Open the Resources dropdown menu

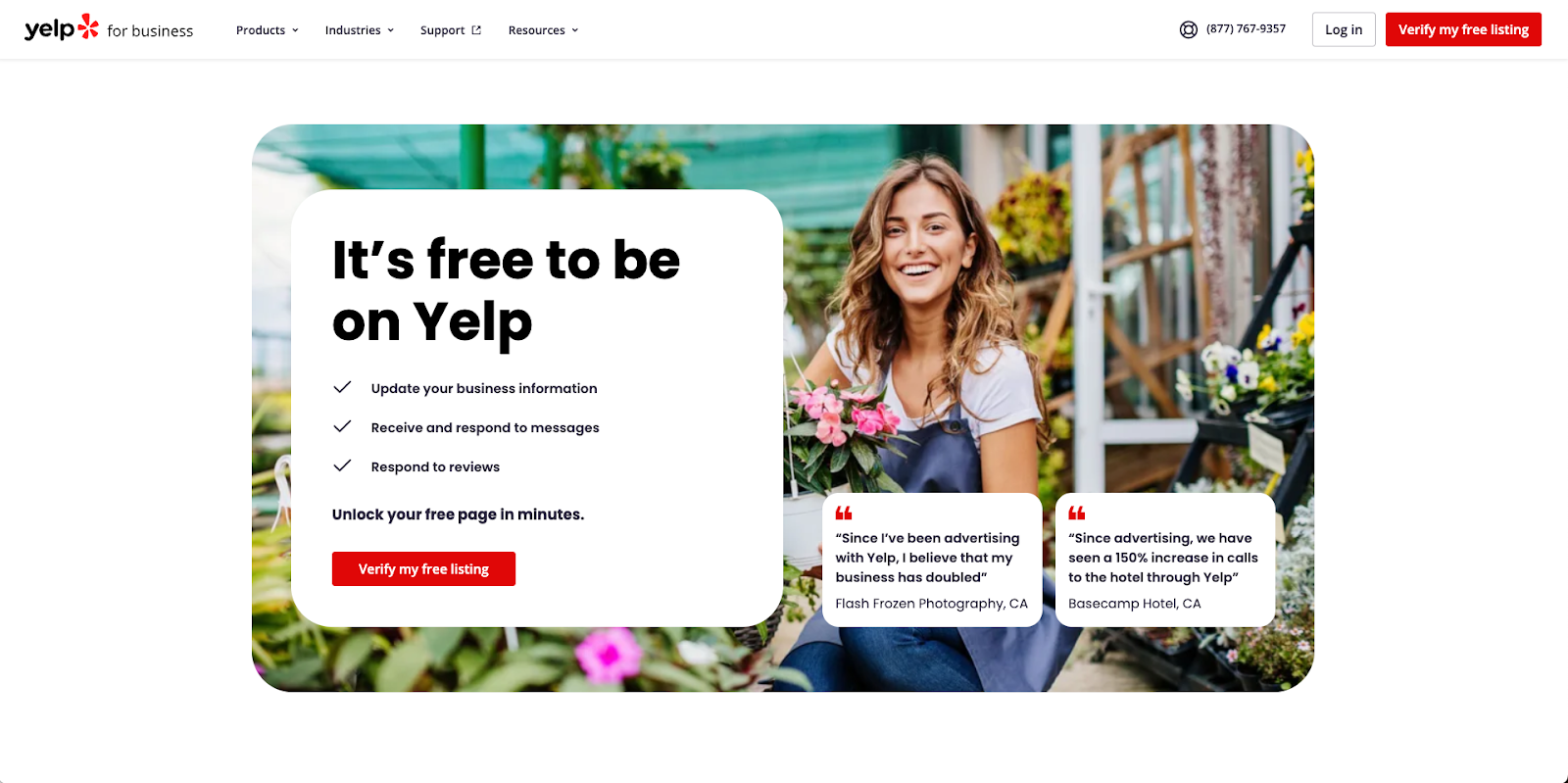point(544,30)
